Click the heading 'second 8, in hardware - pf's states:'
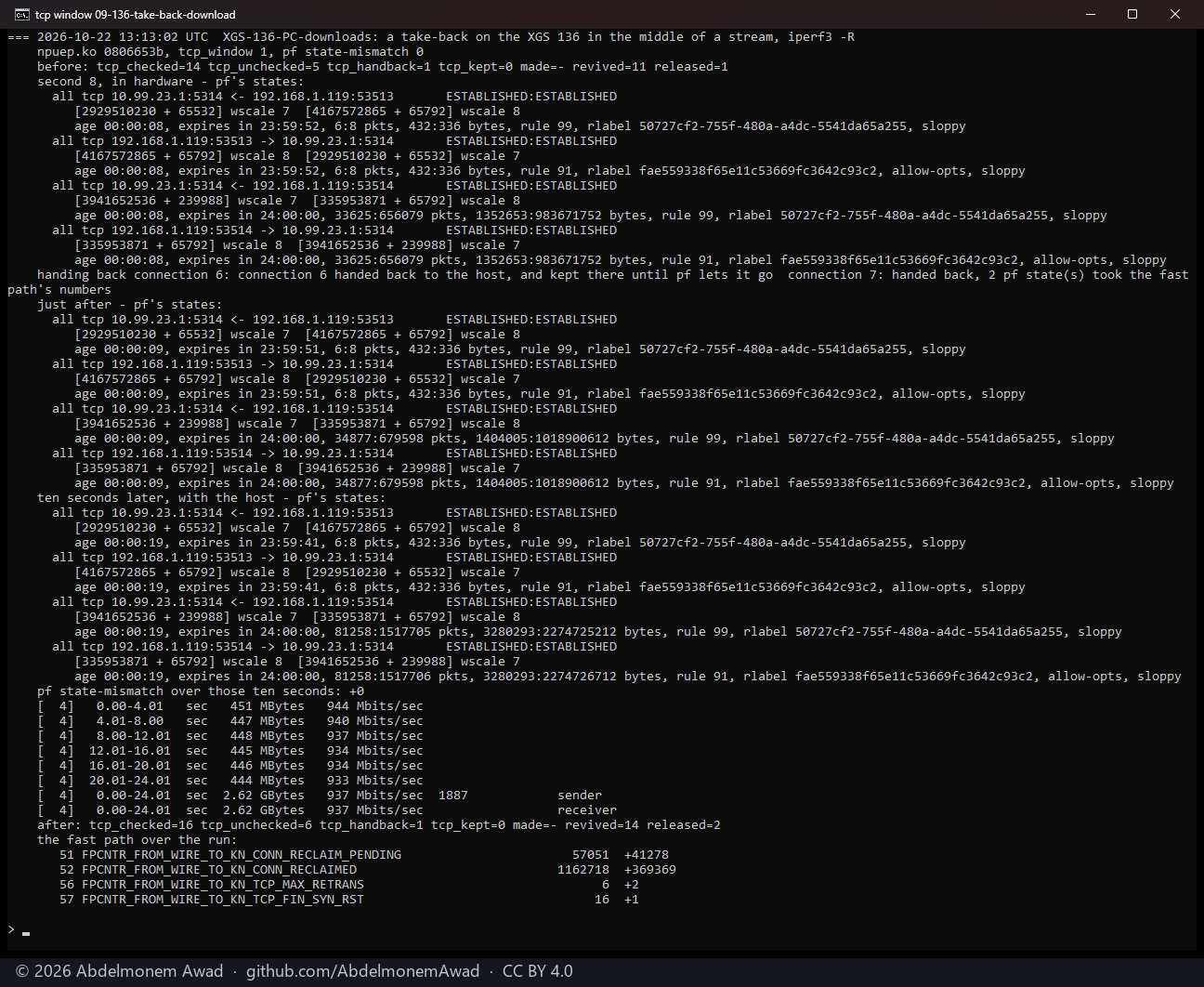1204x987 pixels. [x=171, y=82]
